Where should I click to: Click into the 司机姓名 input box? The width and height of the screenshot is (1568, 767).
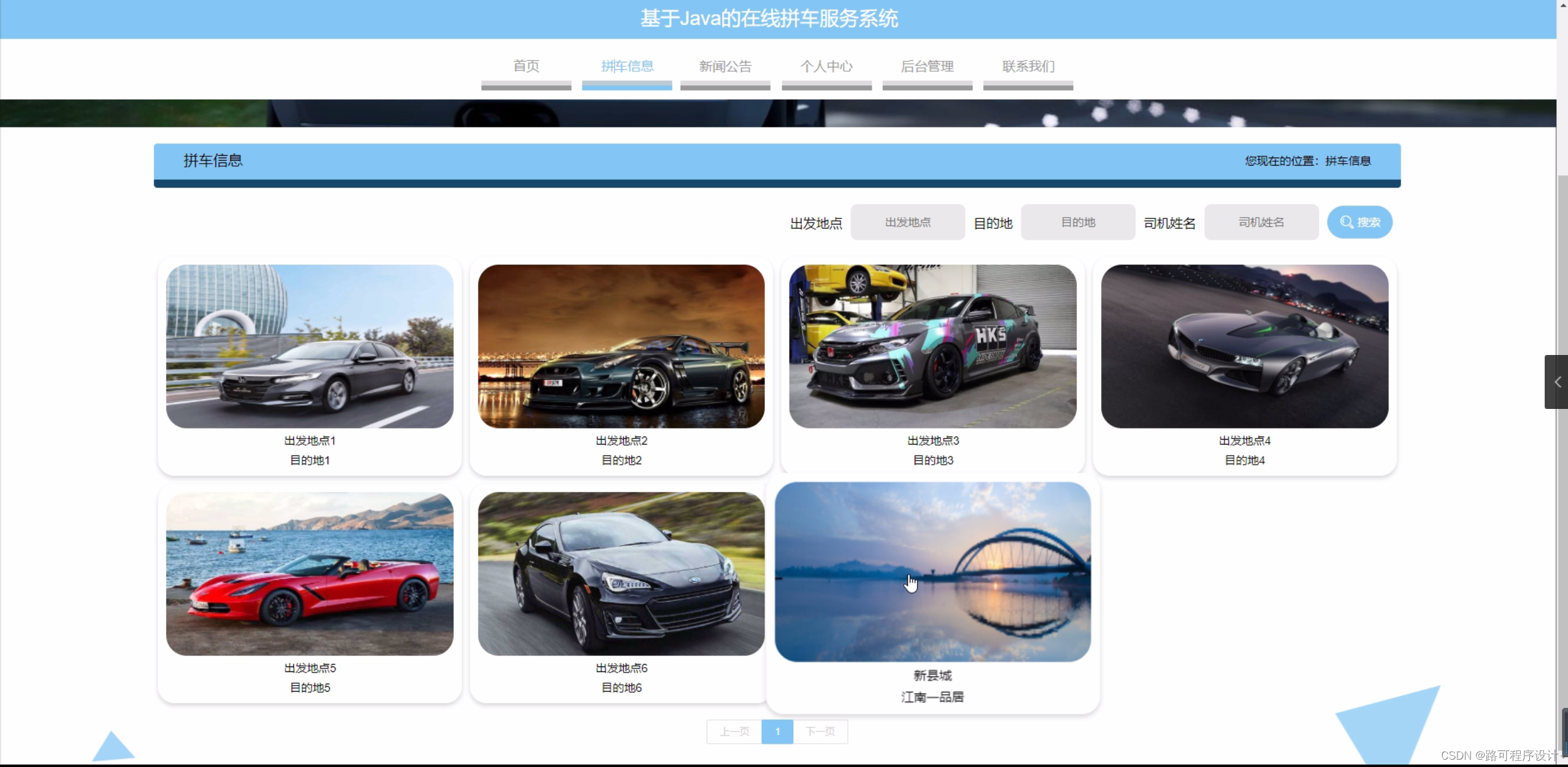click(1261, 222)
